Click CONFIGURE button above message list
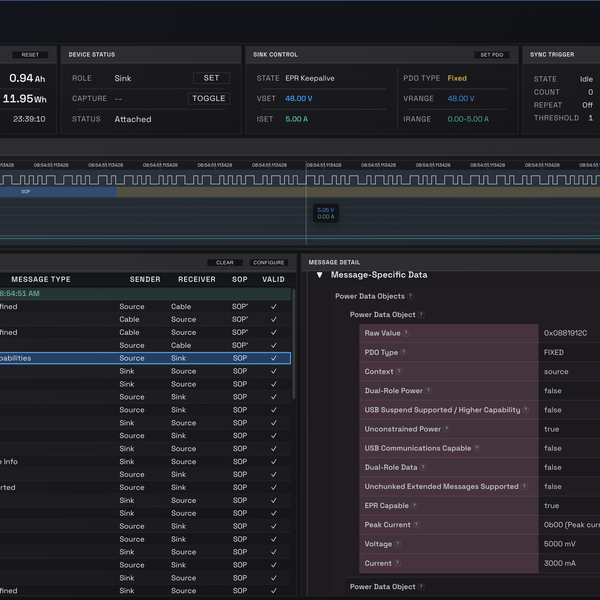This screenshot has height=600, width=600. [269, 262]
